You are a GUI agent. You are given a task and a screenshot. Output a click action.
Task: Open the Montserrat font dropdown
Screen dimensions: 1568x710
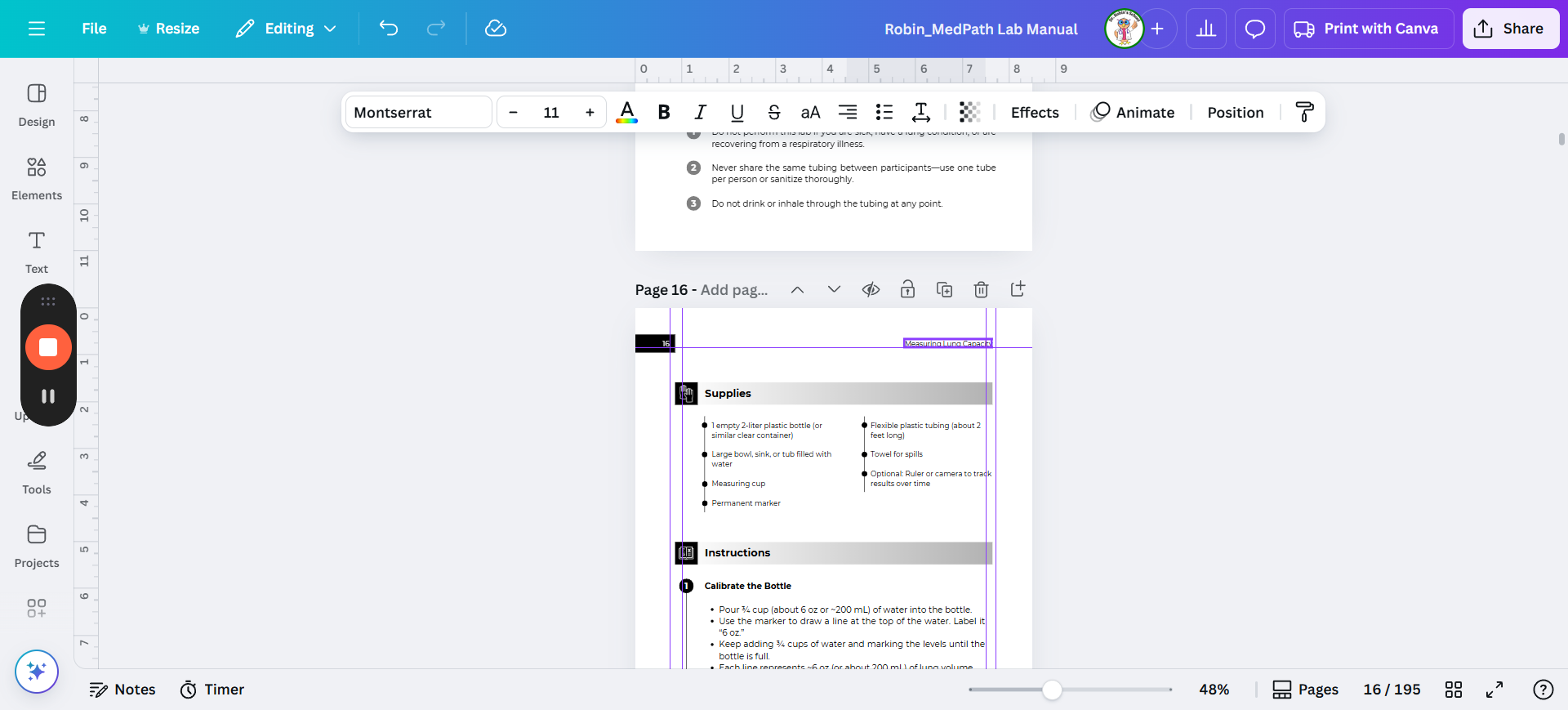pyautogui.click(x=418, y=113)
